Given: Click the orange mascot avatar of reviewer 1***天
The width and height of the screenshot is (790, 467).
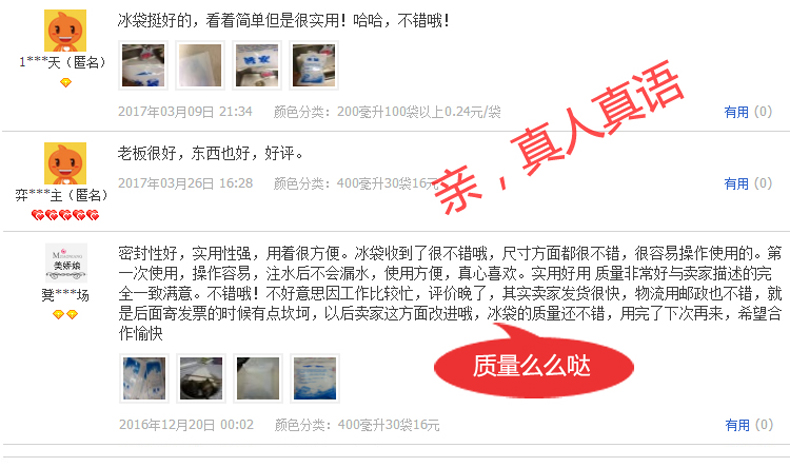Looking at the screenshot, I should click(65, 30).
